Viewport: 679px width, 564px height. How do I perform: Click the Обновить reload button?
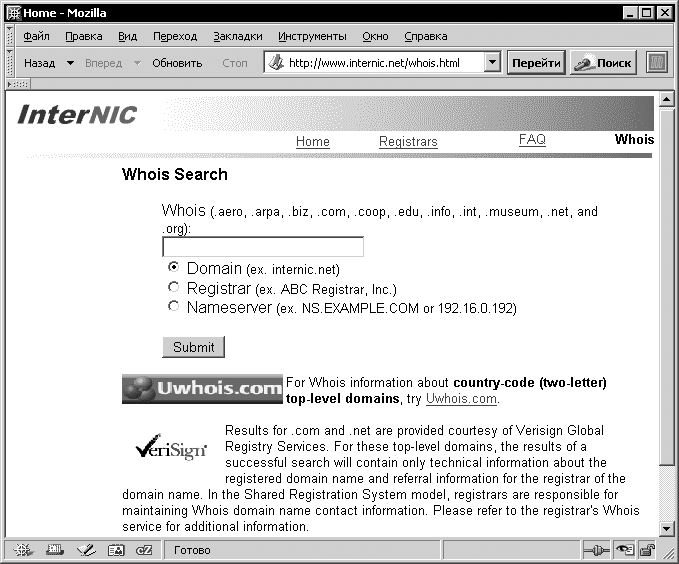point(177,63)
